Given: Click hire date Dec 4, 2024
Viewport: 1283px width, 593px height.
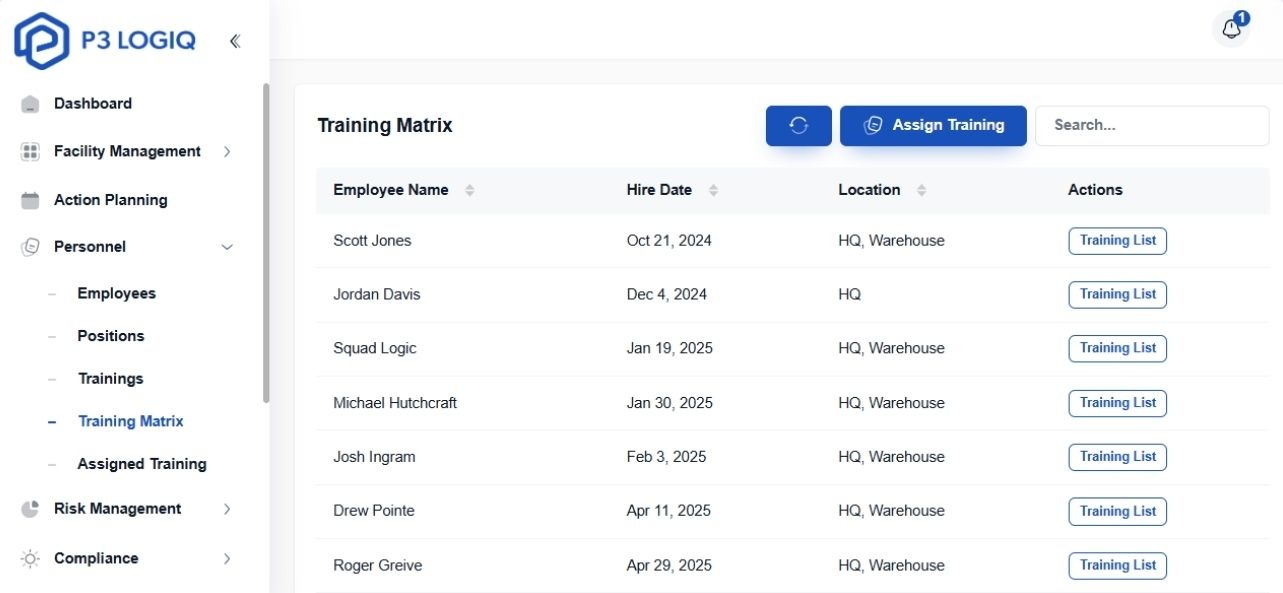Looking at the screenshot, I should 667,295.
